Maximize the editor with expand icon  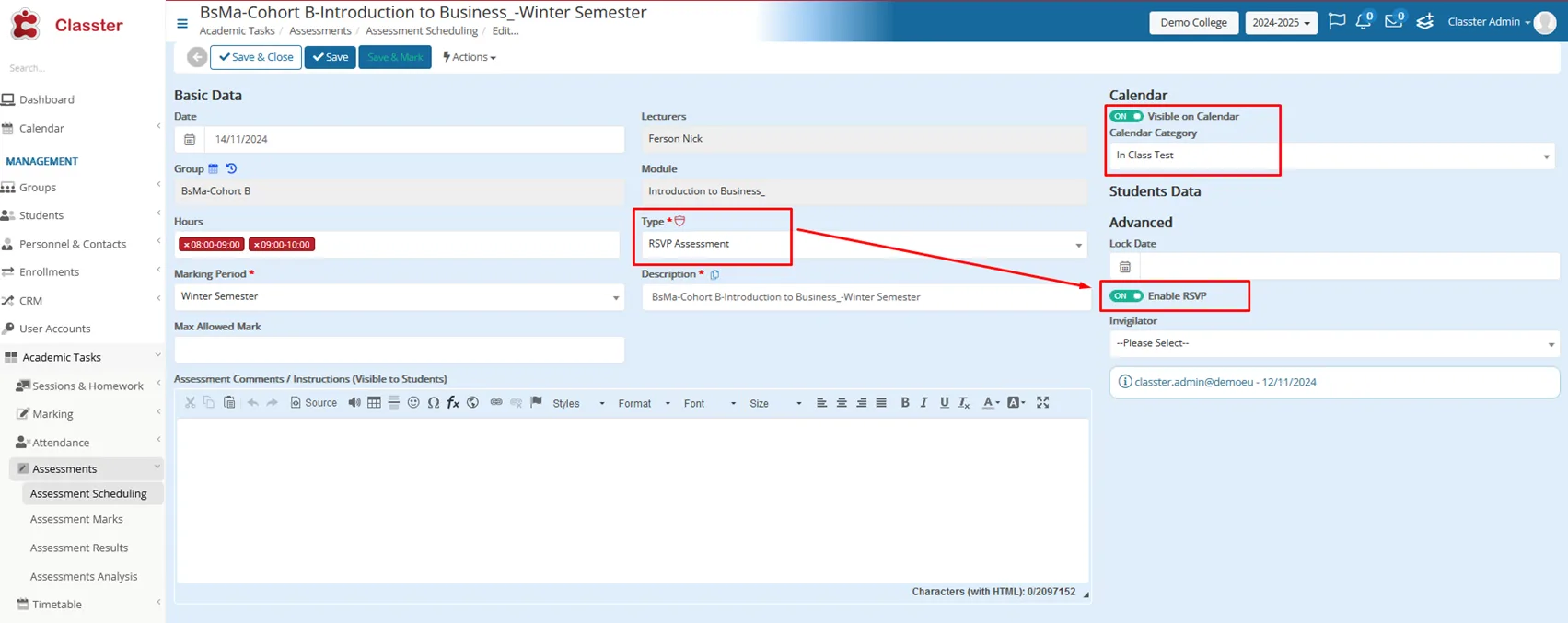(x=1043, y=402)
